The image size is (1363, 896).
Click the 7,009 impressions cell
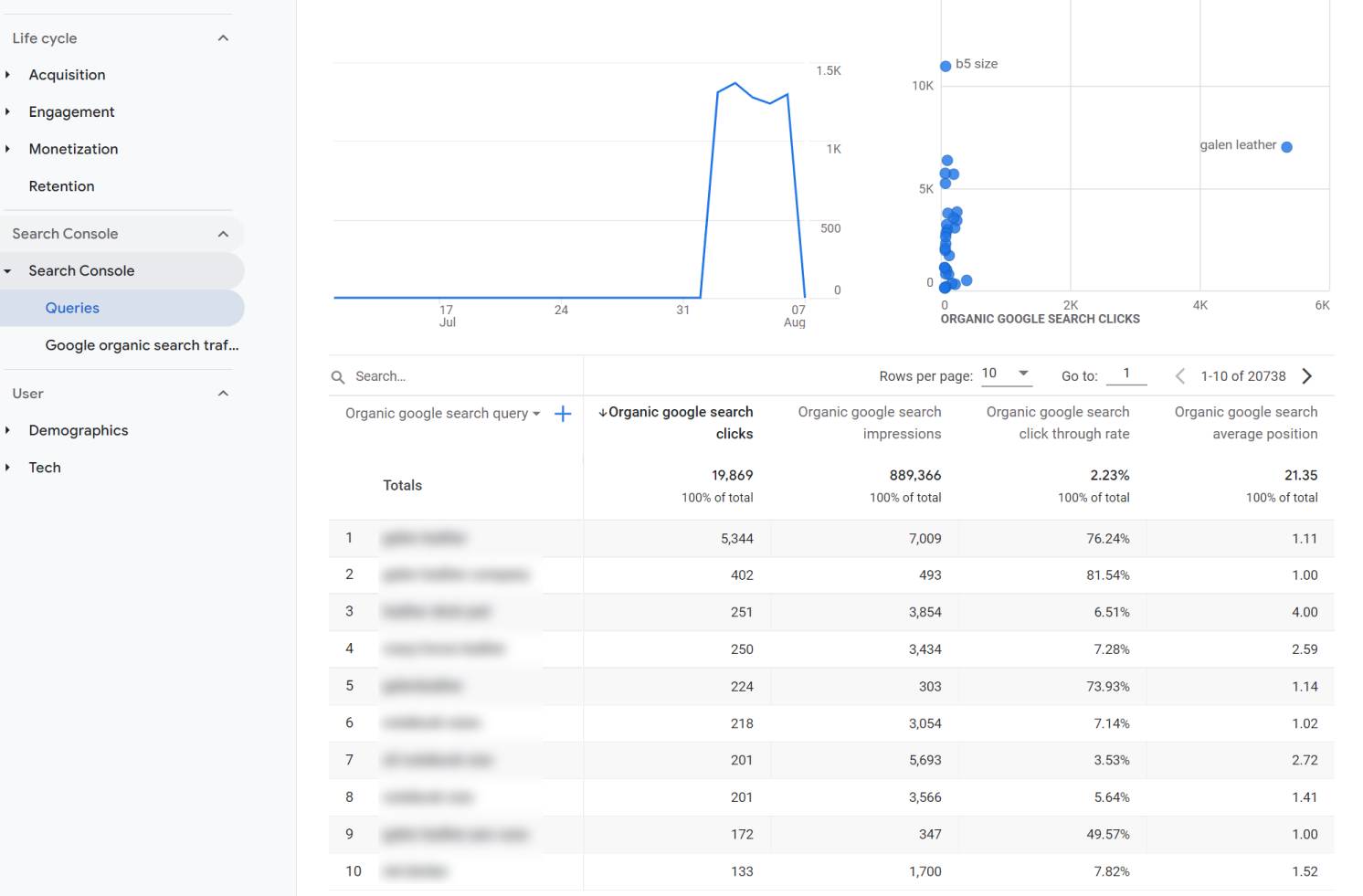point(925,539)
